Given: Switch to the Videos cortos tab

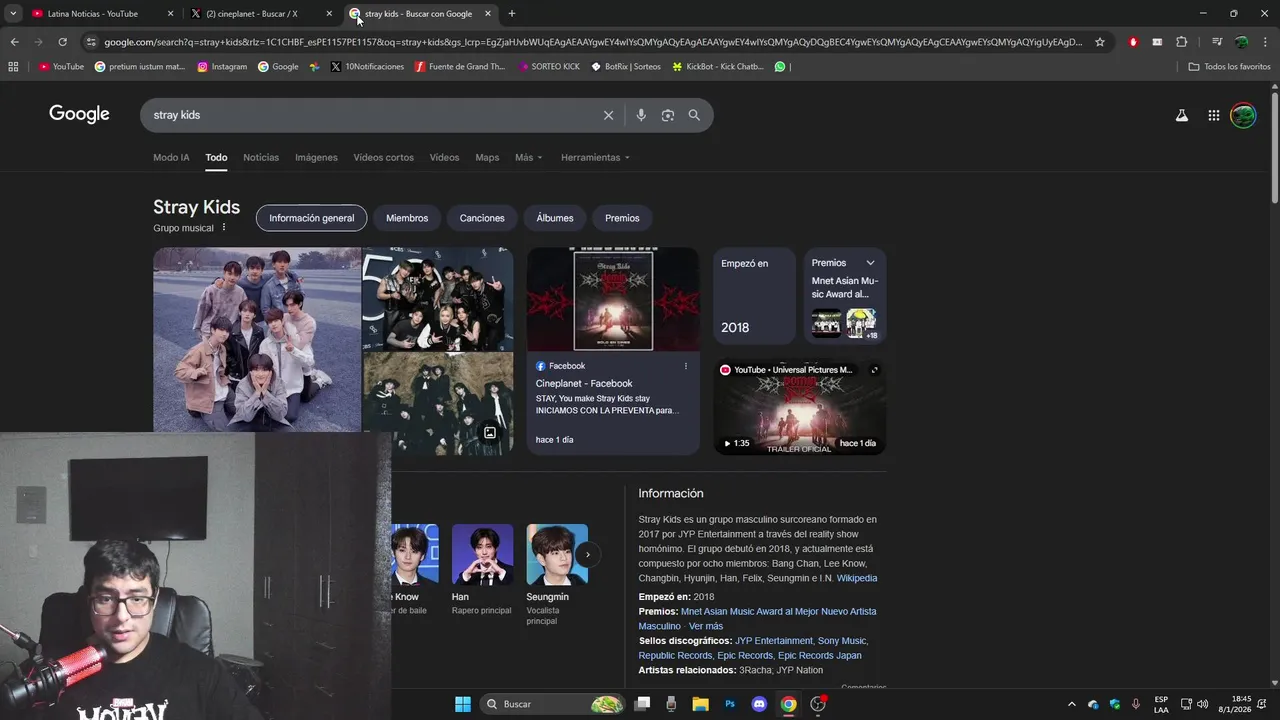Looking at the screenshot, I should [383, 157].
